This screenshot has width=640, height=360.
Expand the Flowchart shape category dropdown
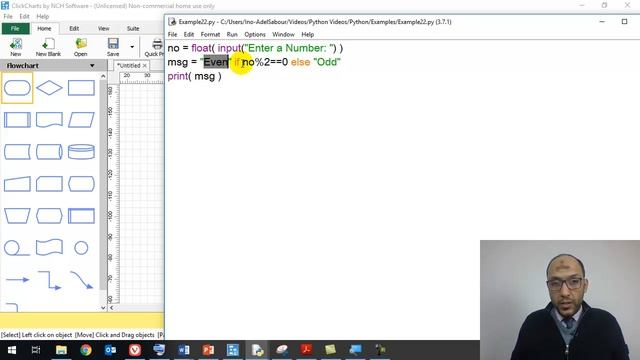pyautogui.click(x=92, y=65)
